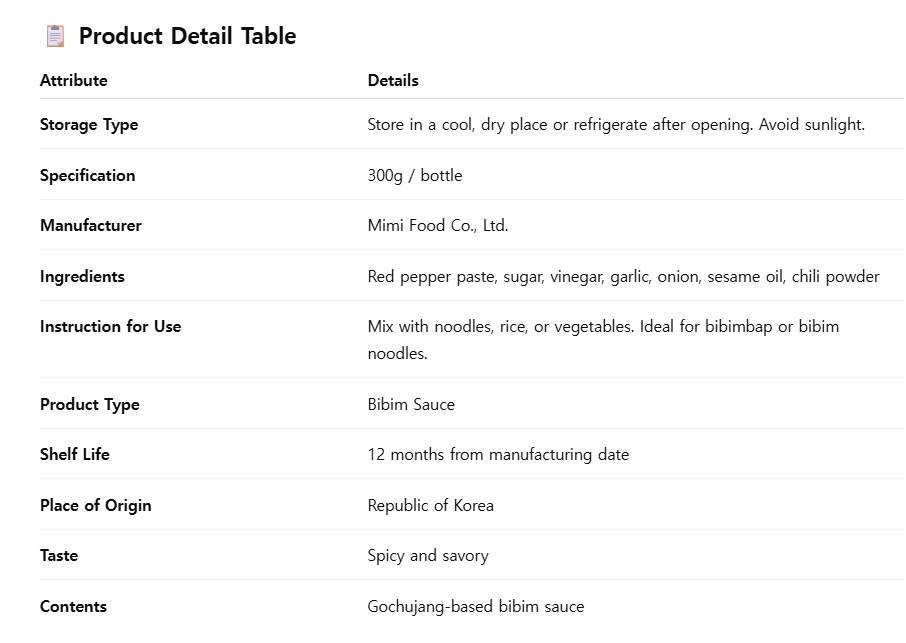Viewport: 906px width, 643px height.
Task: Select the Storage Type row label
Action: point(89,125)
